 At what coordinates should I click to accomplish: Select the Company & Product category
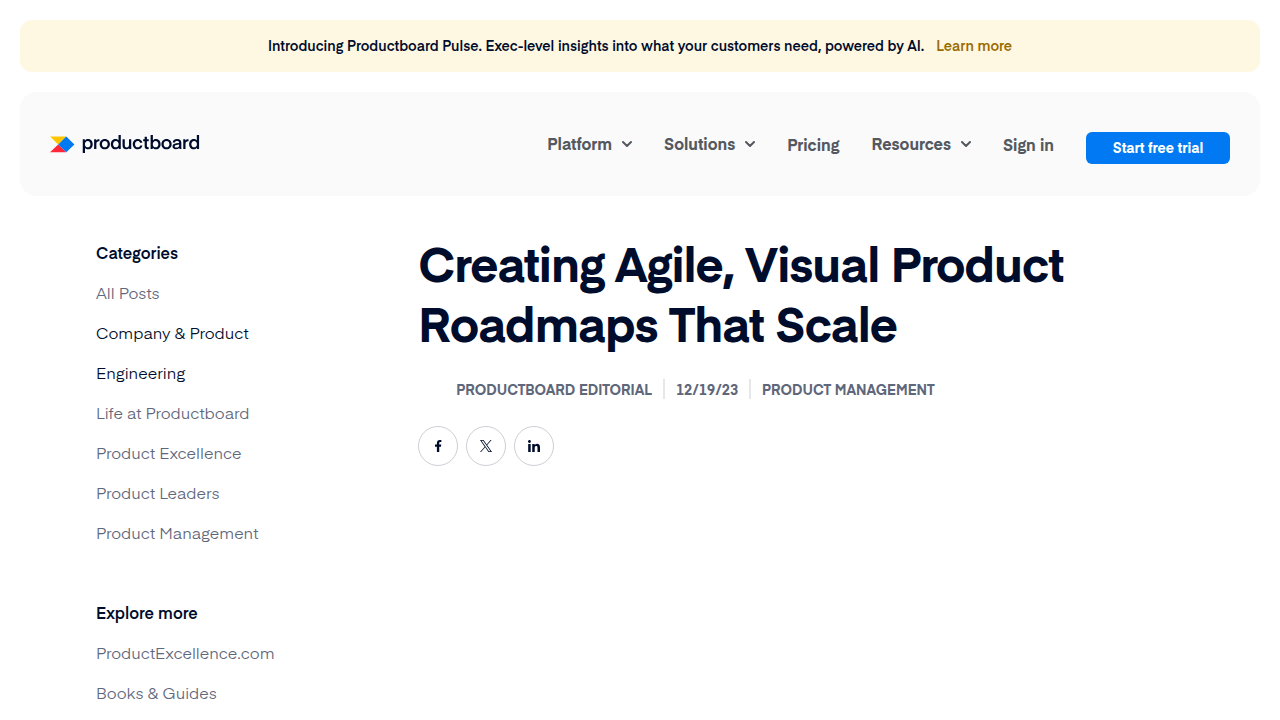pos(172,333)
